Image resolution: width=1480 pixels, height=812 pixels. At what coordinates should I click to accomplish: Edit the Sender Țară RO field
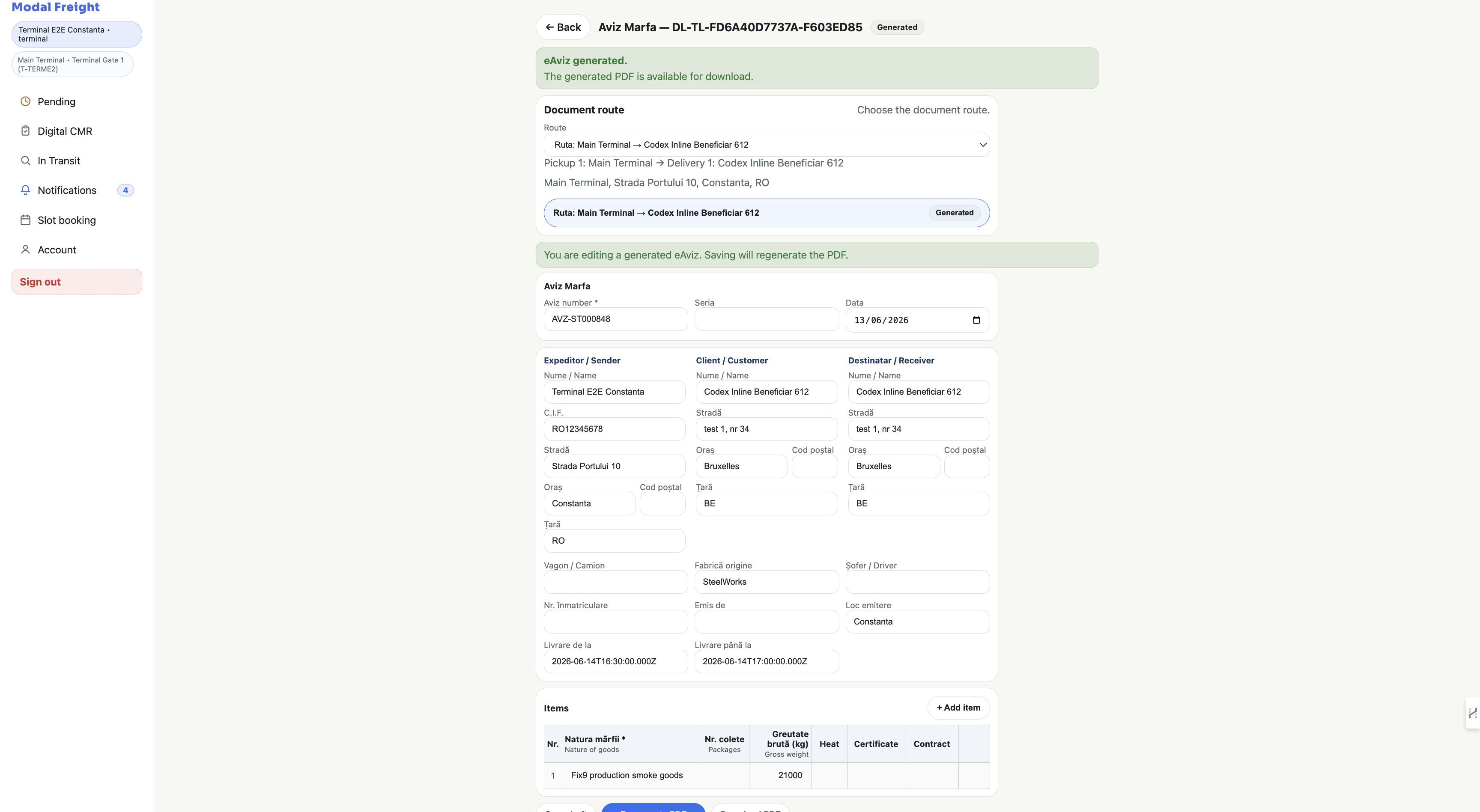click(614, 541)
